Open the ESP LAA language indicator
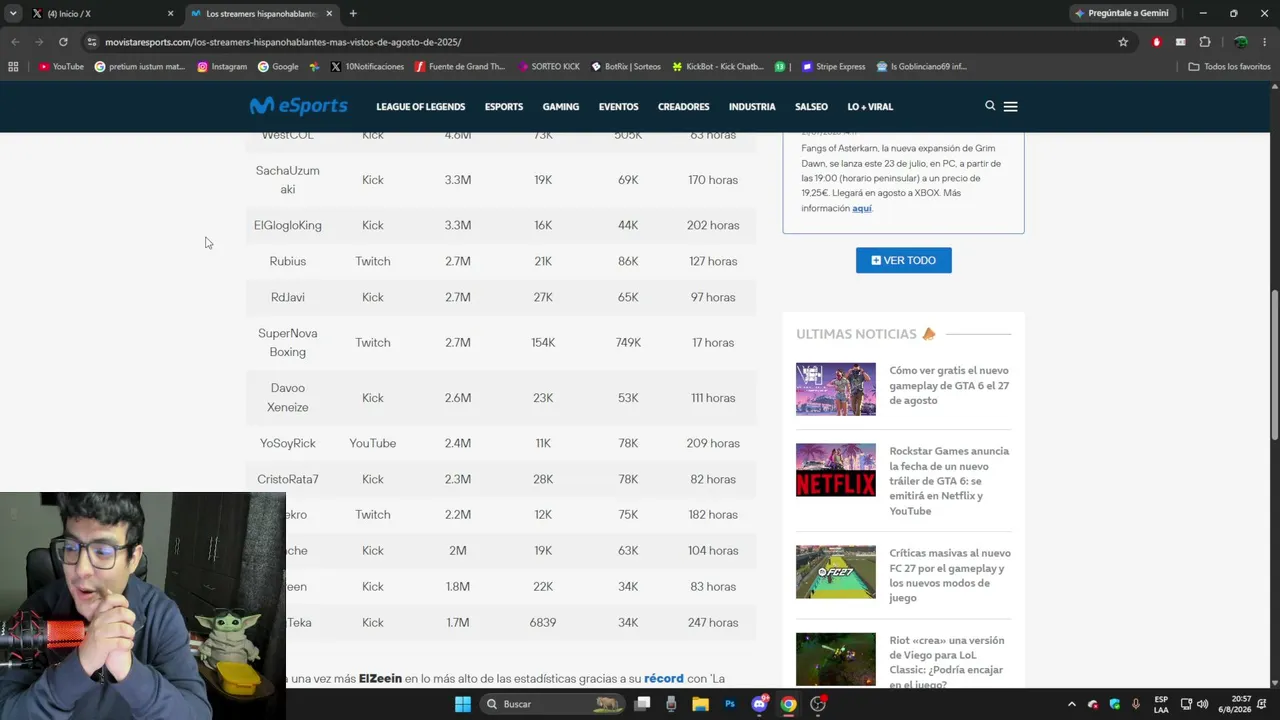The image size is (1280, 720). [x=1161, y=704]
